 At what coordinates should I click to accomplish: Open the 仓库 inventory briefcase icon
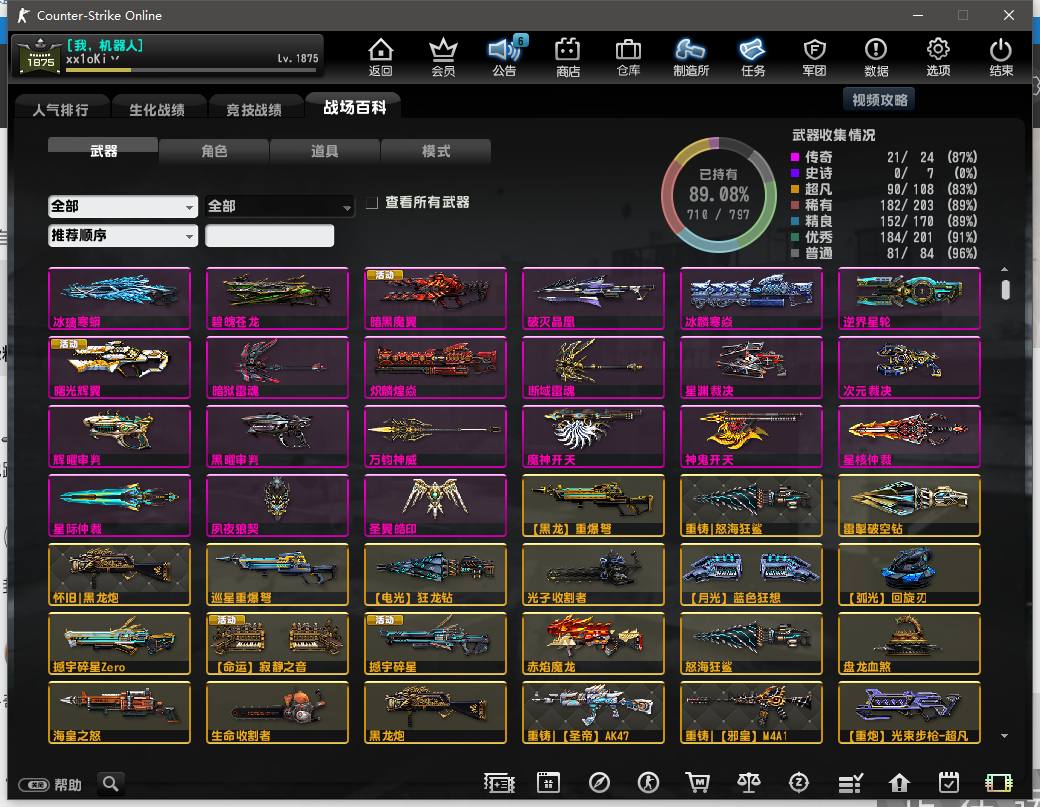(x=628, y=56)
